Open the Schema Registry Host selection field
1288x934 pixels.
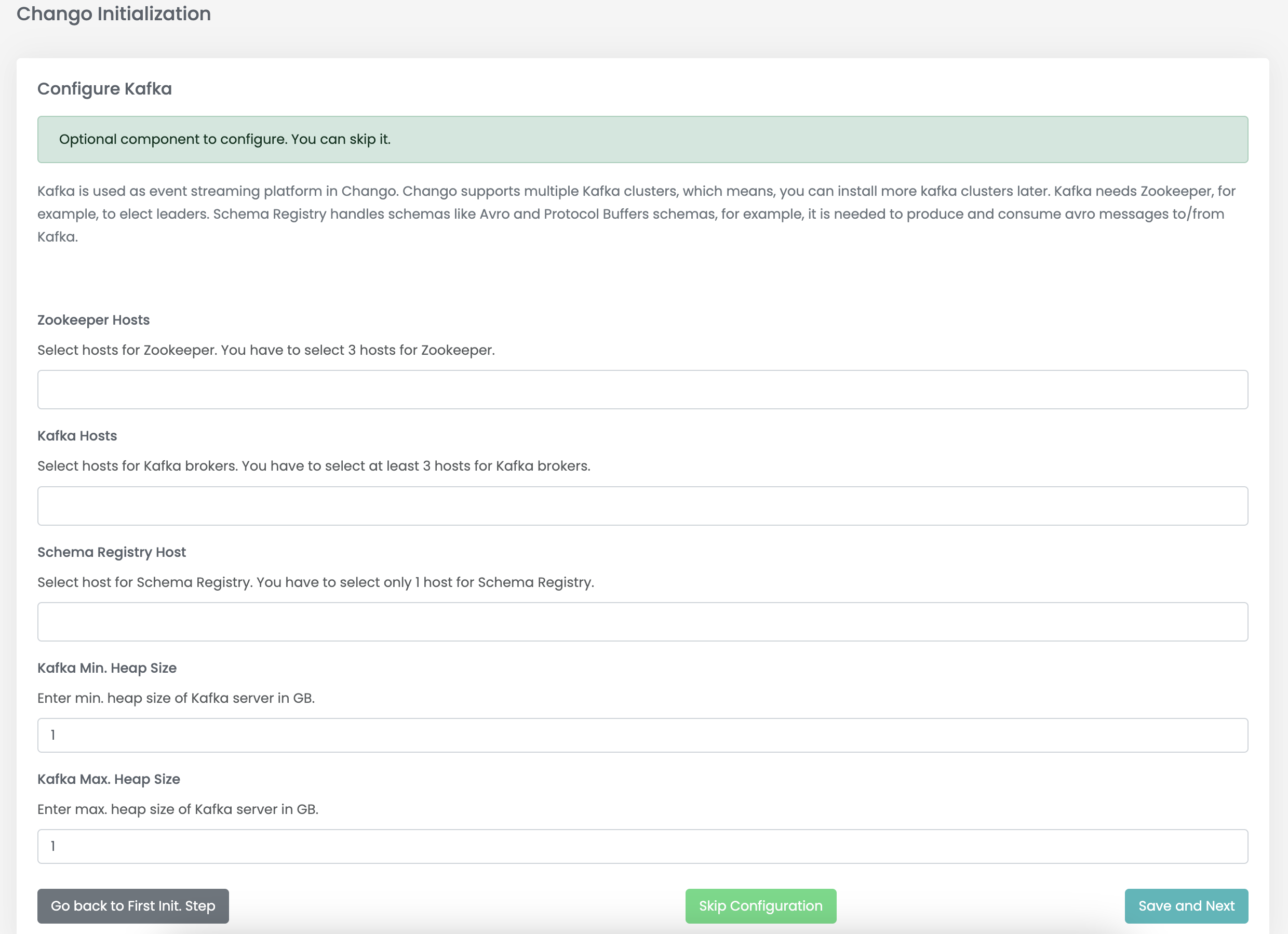click(x=642, y=621)
